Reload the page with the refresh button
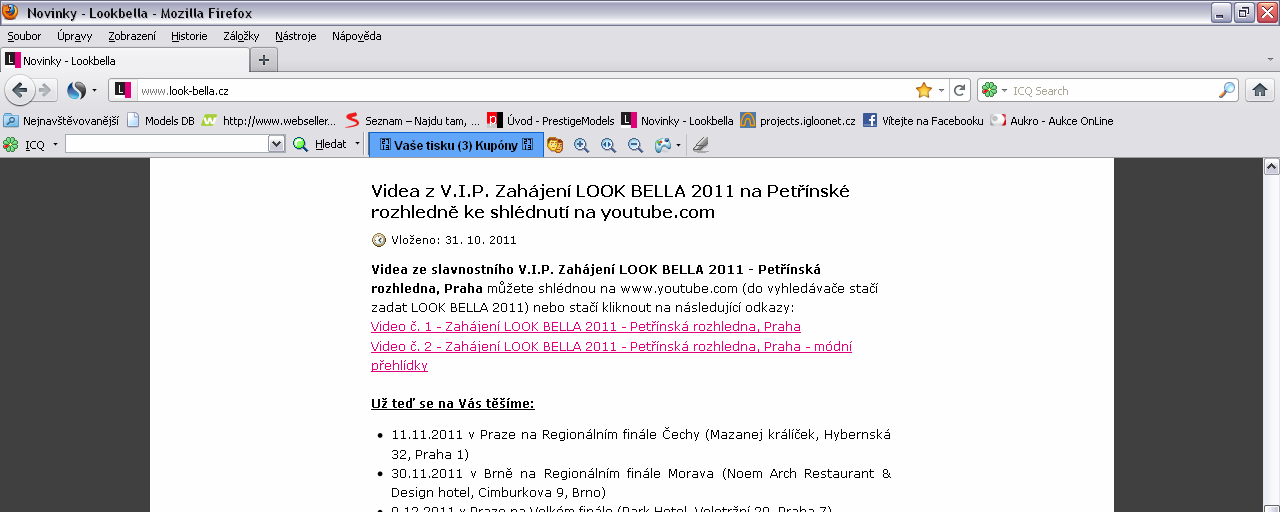The height and width of the screenshot is (512, 1280). pos(960,90)
